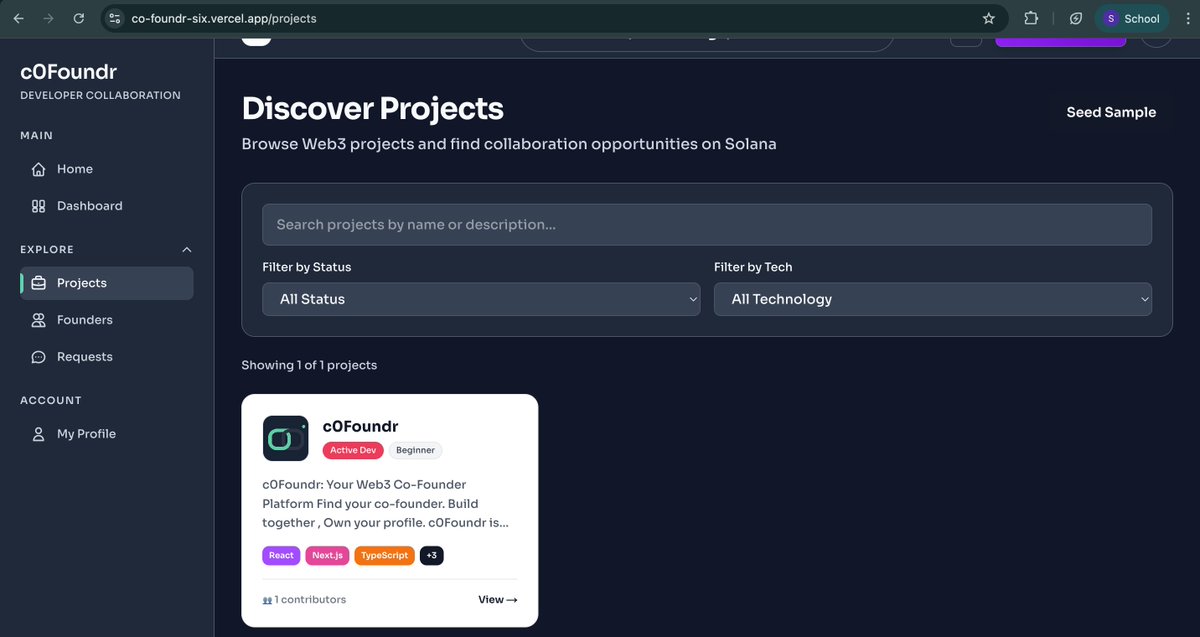This screenshot has height=637, width=1200.
Task: Select Projects in the sidebar
Action: [107, 283]
